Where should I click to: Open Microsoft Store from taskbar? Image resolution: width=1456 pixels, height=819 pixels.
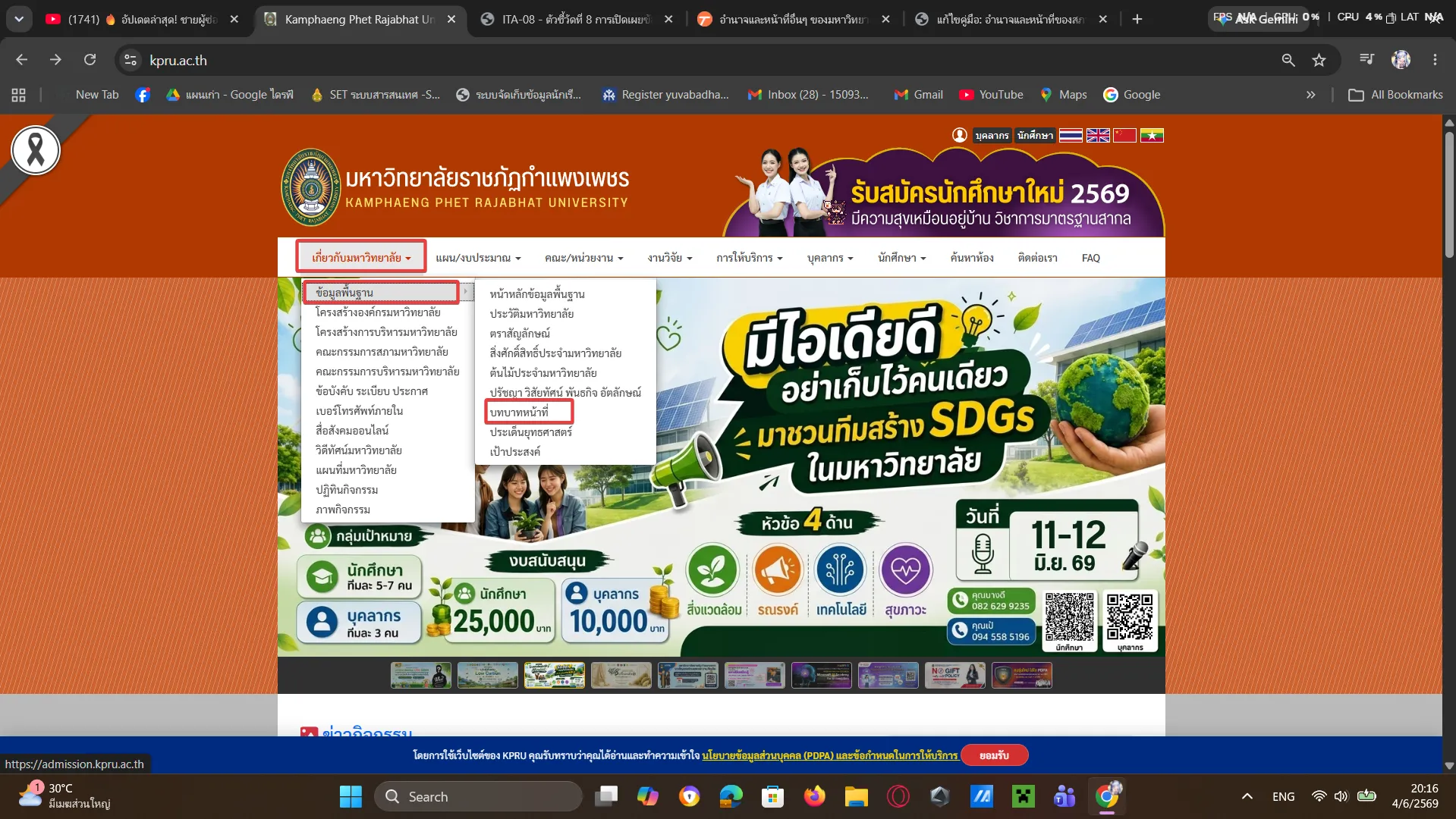773,796
